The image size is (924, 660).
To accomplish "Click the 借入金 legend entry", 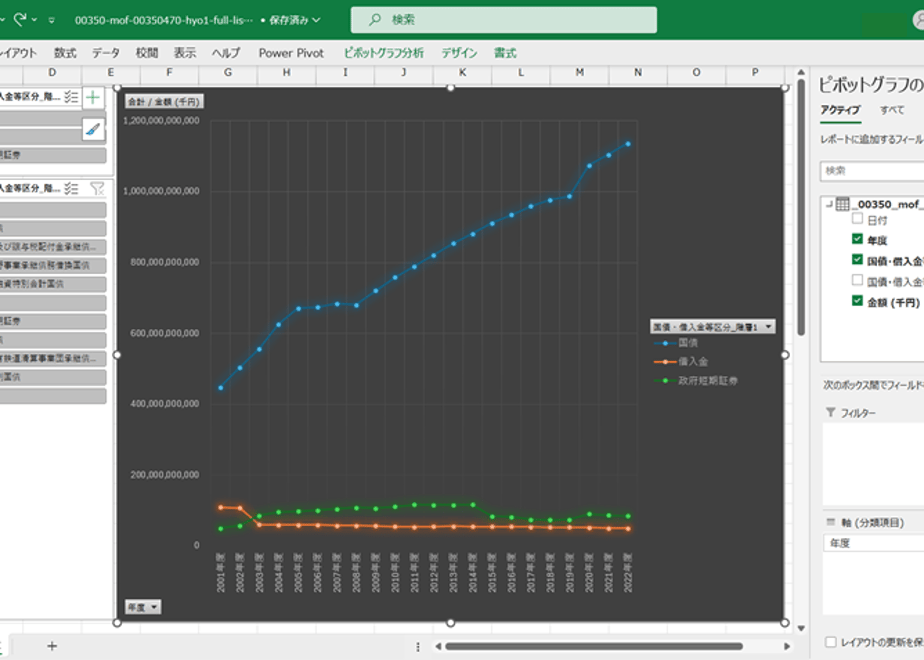I will pos(681,361).
